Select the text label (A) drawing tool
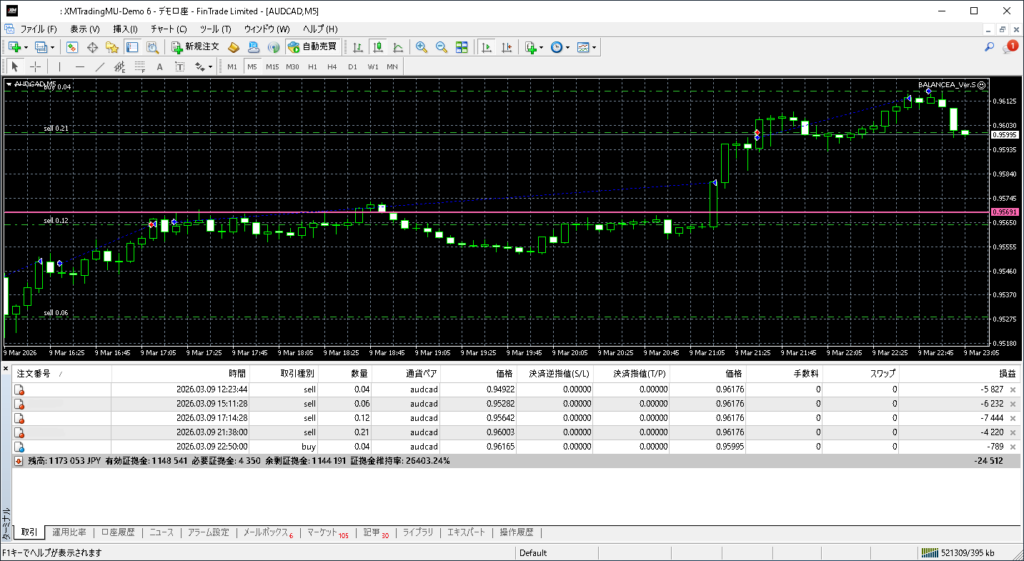Screen dimensions: 1024x561 161,67
